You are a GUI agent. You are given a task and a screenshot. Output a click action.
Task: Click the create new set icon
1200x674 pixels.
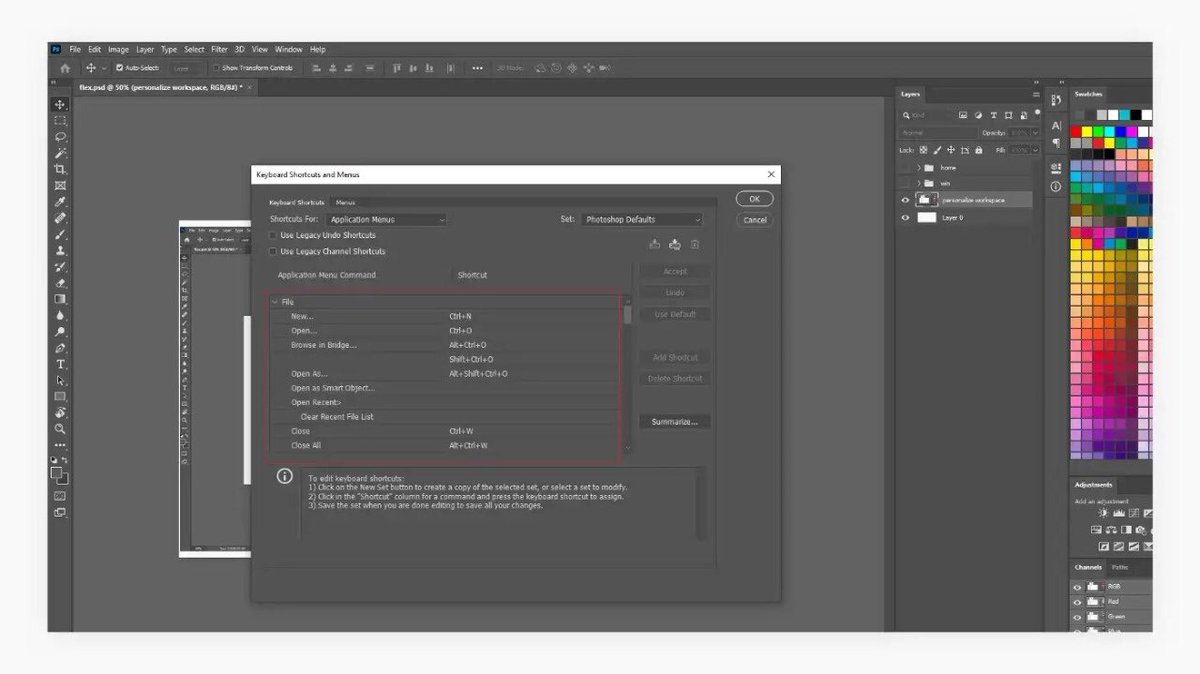tap(675, 244)
